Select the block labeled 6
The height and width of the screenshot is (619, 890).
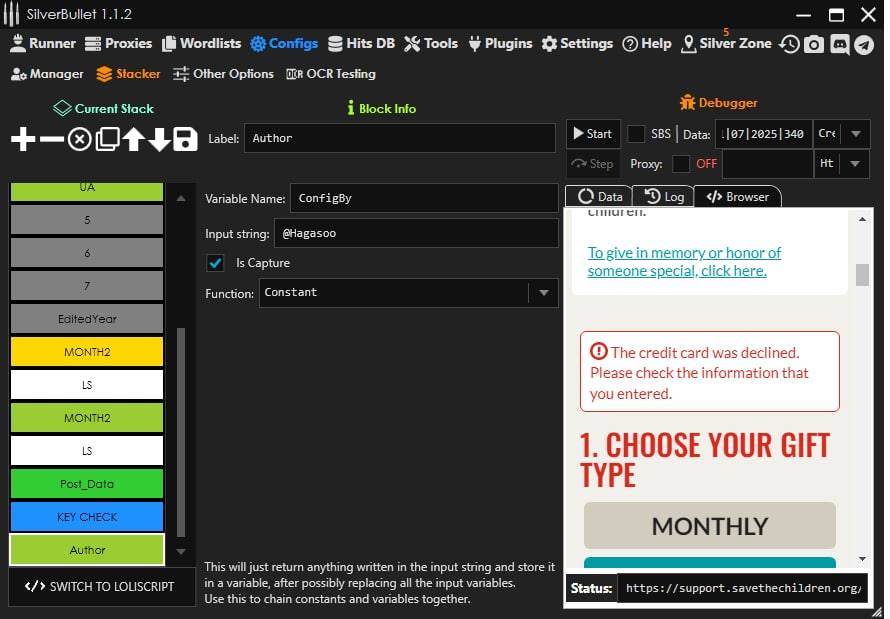pos(87,252)
